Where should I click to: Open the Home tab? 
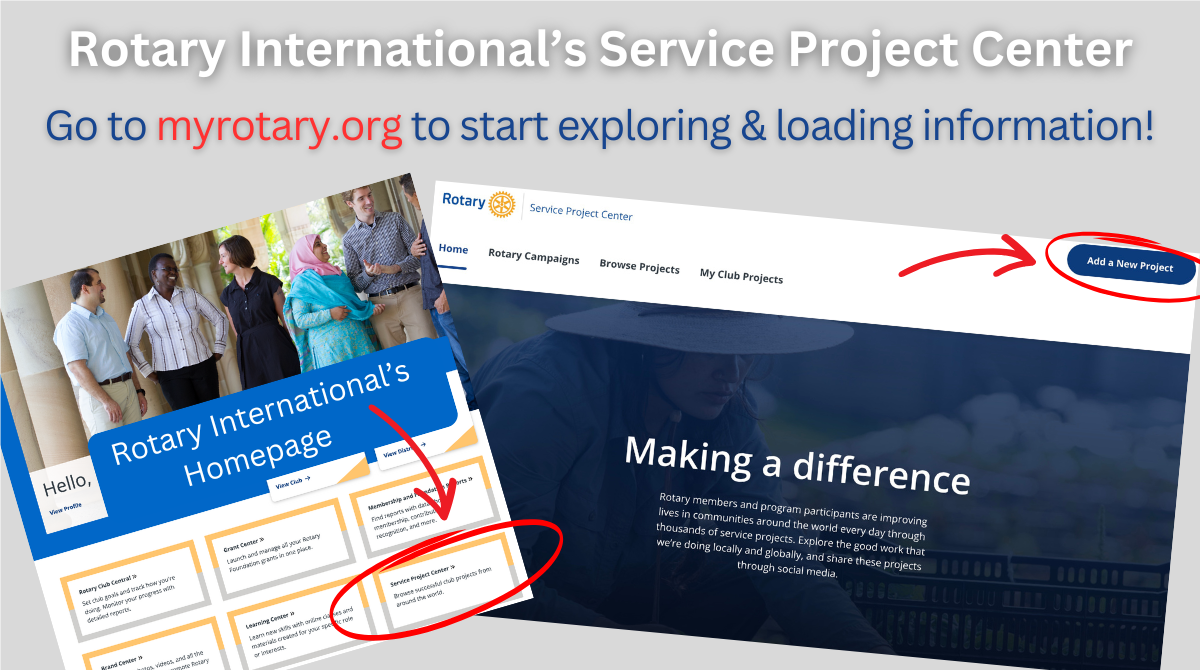453,249
